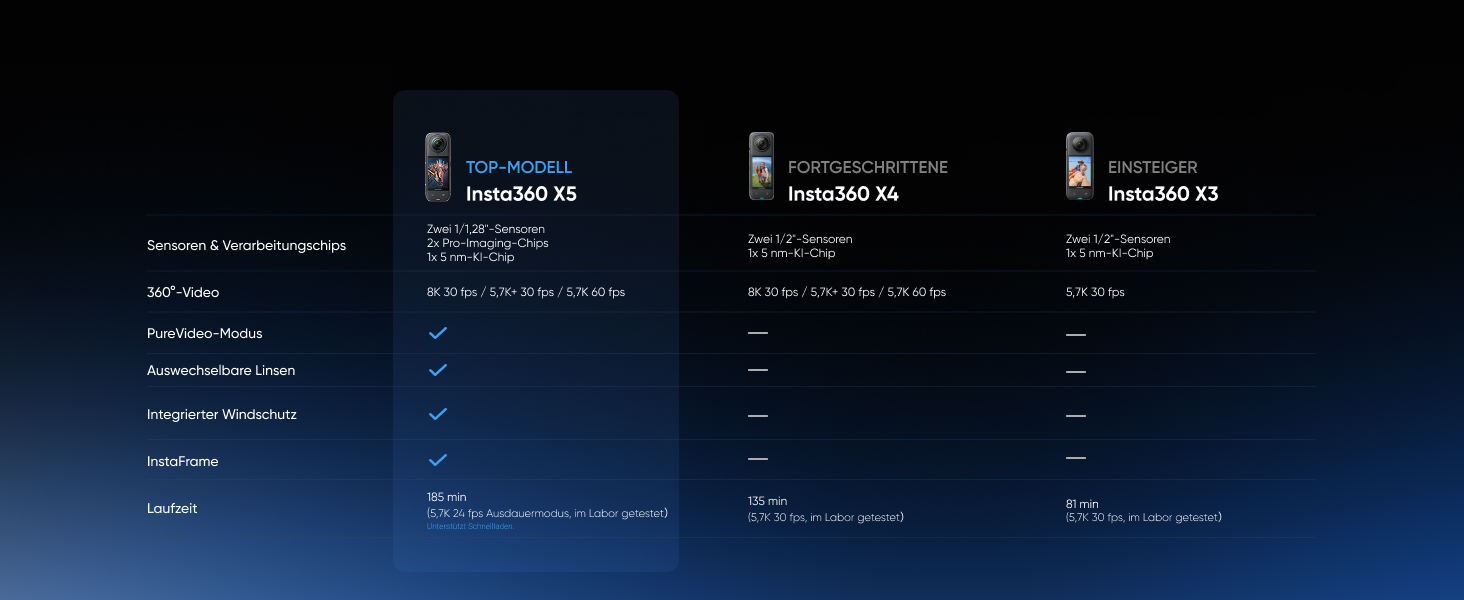1464x600 pixels.
Task: Click the X5 Auswechselbare Linsen checkmark
Action: click(437, 370)
